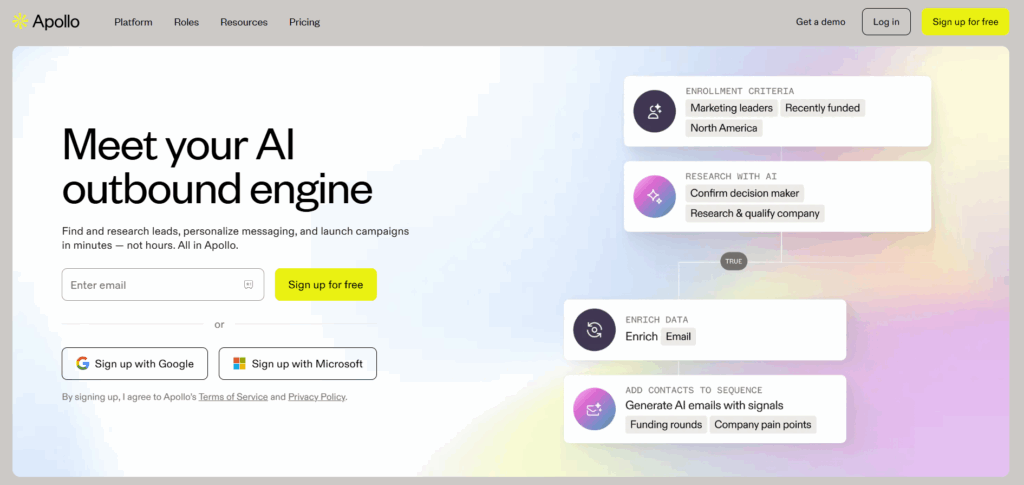Select the Funding rounds tag
1024x485 pixels.
click(x=666, y=425)
